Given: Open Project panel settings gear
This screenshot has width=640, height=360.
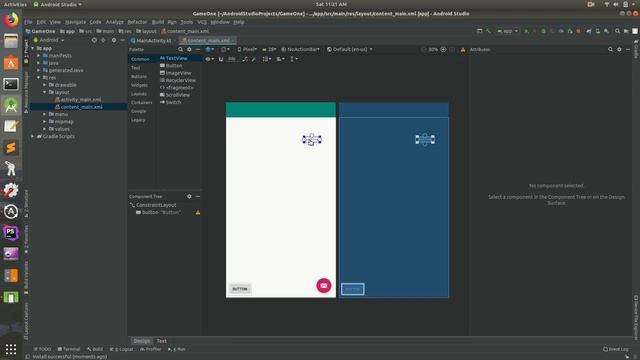Looking at the screenshot, I should pyautogui.click(x=114, y=40).
